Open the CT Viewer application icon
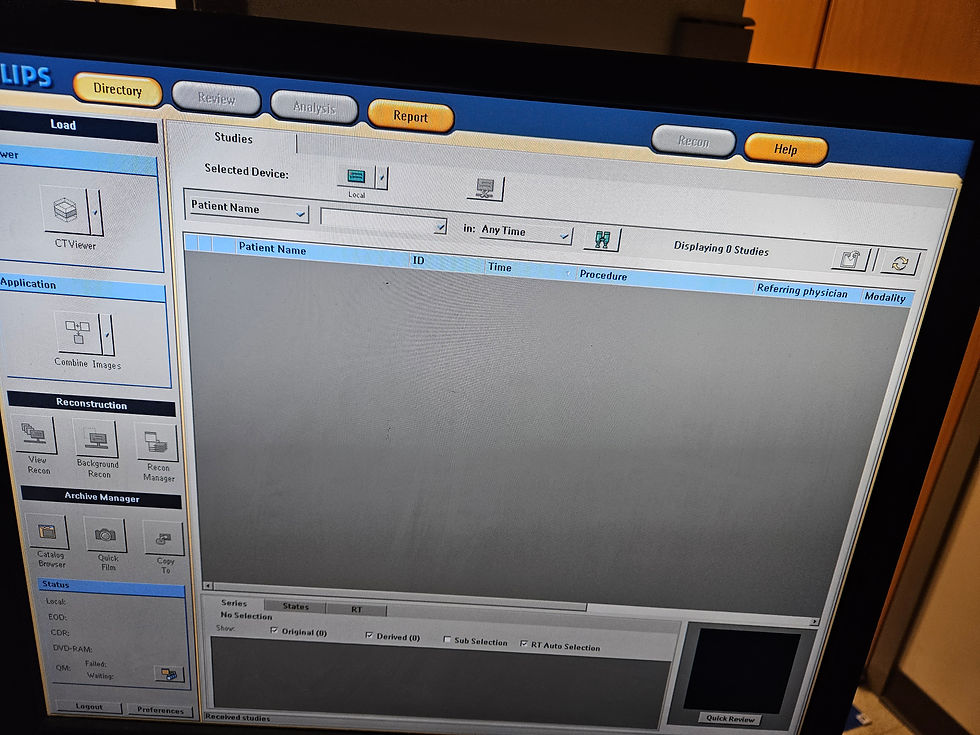Screen dimensions: 980x735 coord(65,209)
